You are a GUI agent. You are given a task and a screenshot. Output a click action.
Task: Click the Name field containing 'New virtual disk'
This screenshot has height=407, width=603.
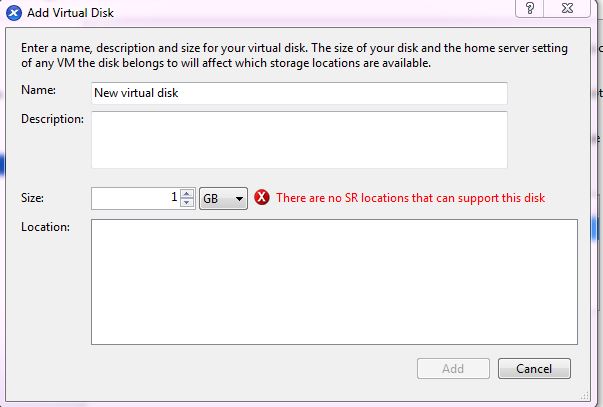tap(299, 93)
